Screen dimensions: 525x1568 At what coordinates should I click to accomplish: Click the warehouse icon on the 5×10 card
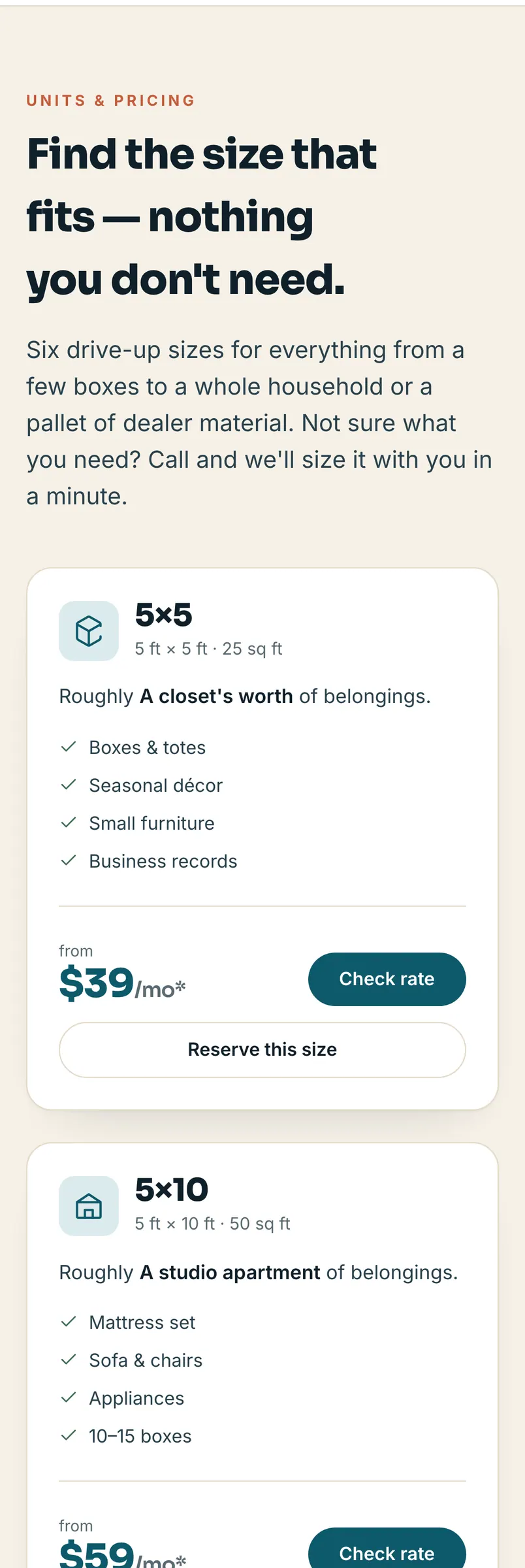coord(89,1206)
